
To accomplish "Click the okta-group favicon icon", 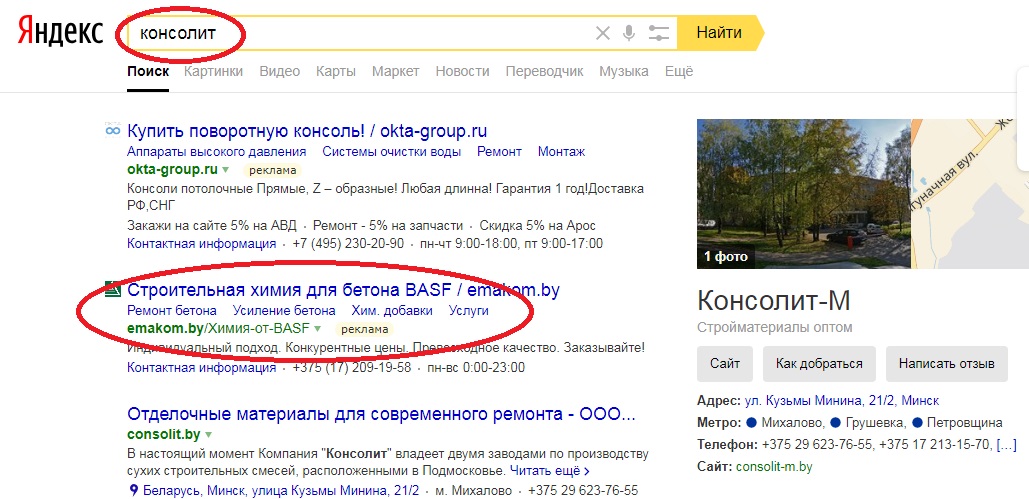I will [113, 130].
